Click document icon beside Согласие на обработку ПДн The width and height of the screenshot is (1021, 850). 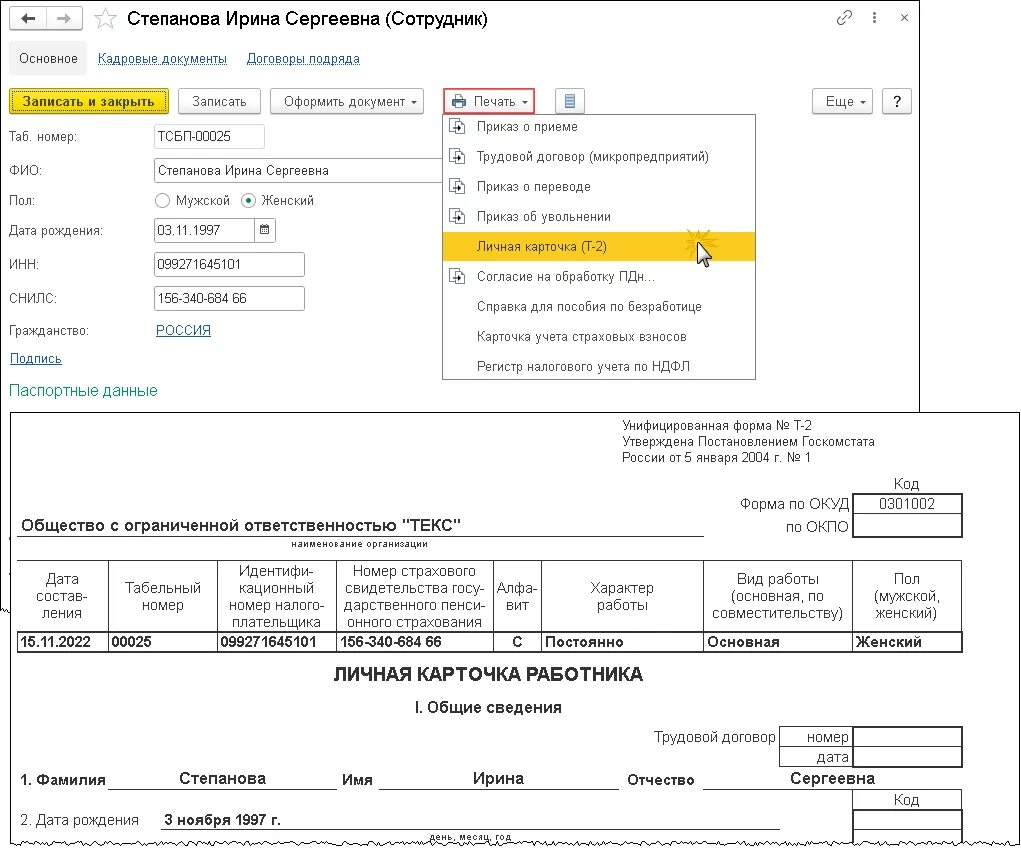(x=458, y=277)
